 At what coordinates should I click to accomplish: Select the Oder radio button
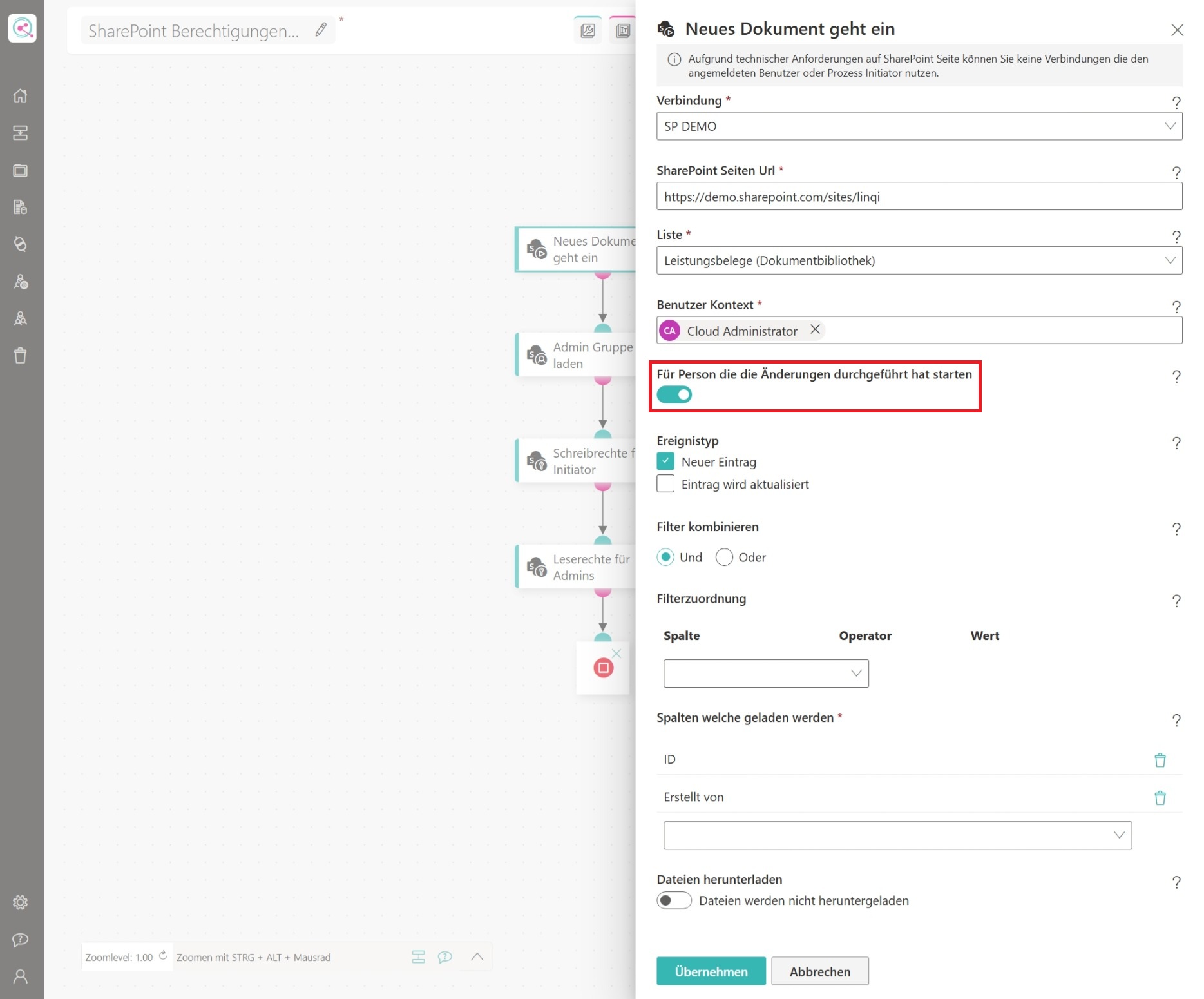click(724, 557)
